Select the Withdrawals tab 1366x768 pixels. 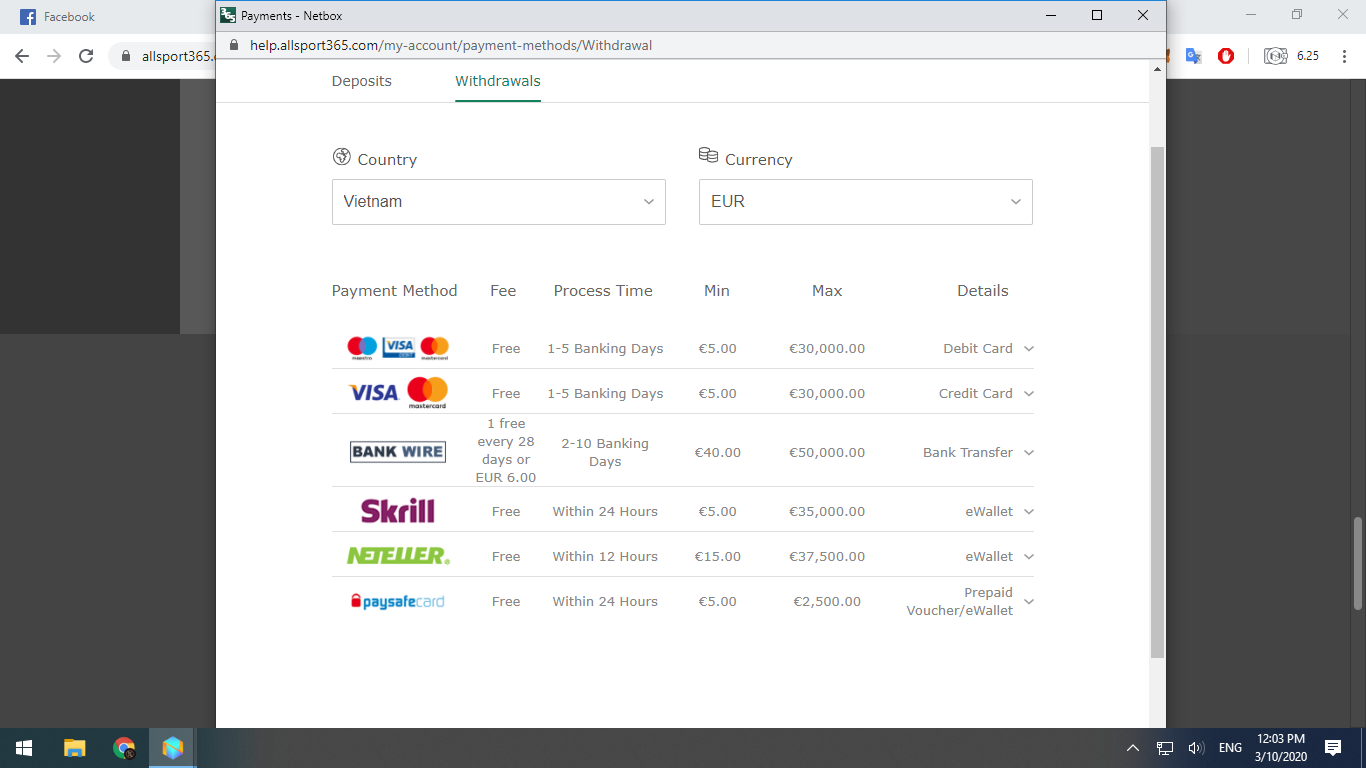coord(498,81)
